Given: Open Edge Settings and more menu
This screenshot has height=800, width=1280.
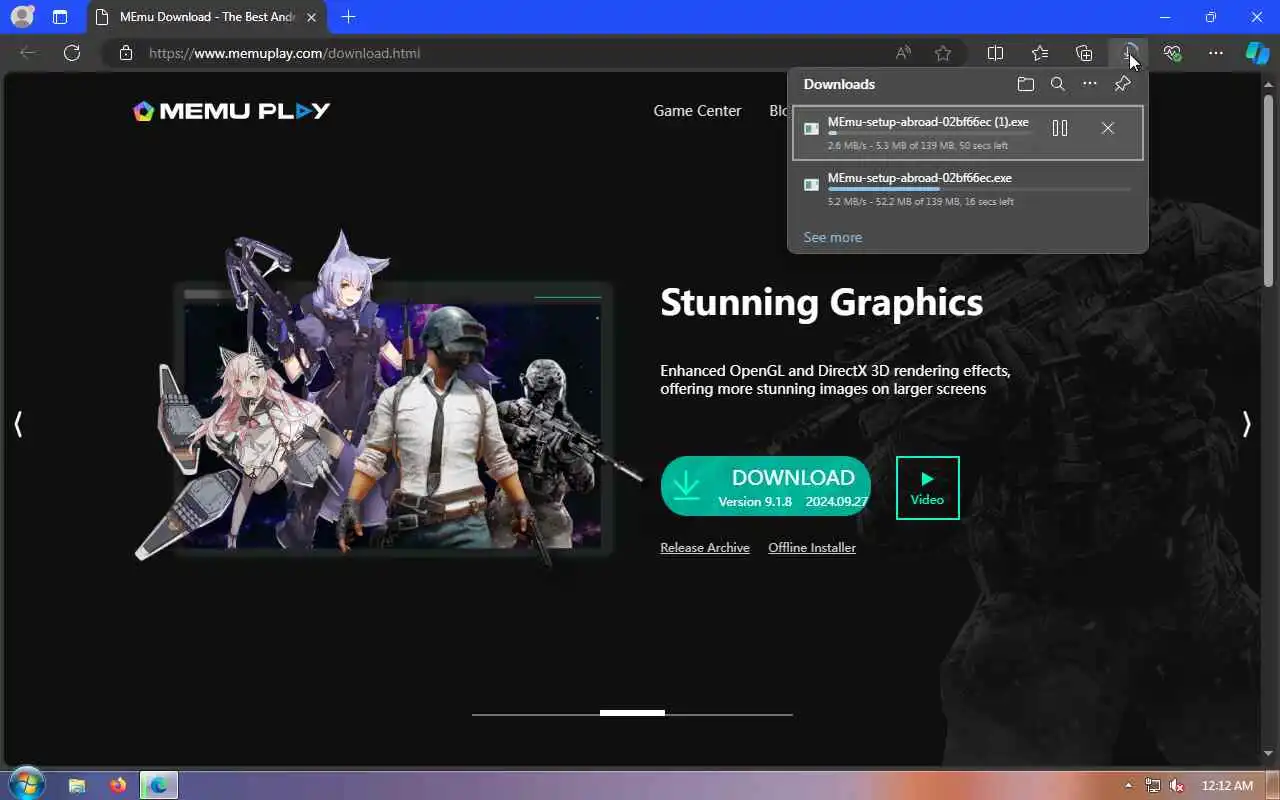Looking at the screenshot, I should 1216,53.
